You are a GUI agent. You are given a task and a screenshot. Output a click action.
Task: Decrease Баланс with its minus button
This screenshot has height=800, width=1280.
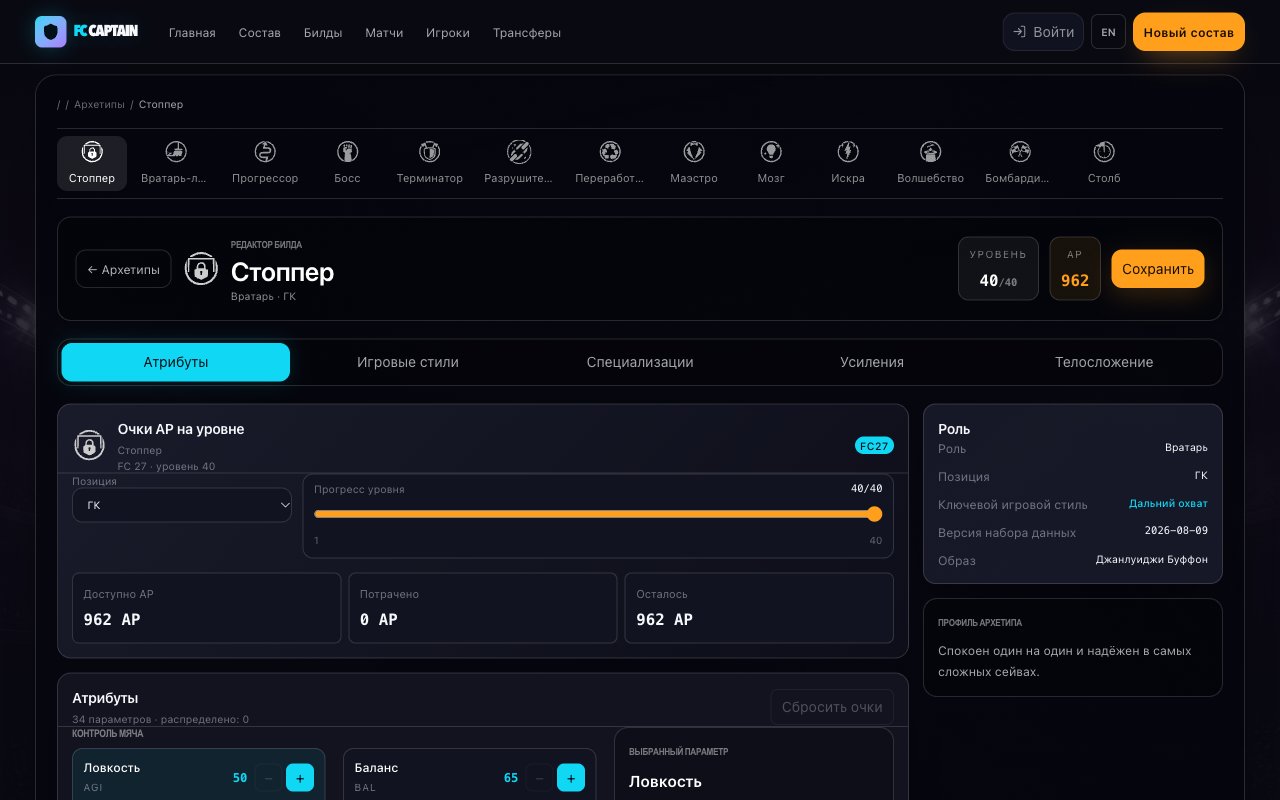(540, 777)
